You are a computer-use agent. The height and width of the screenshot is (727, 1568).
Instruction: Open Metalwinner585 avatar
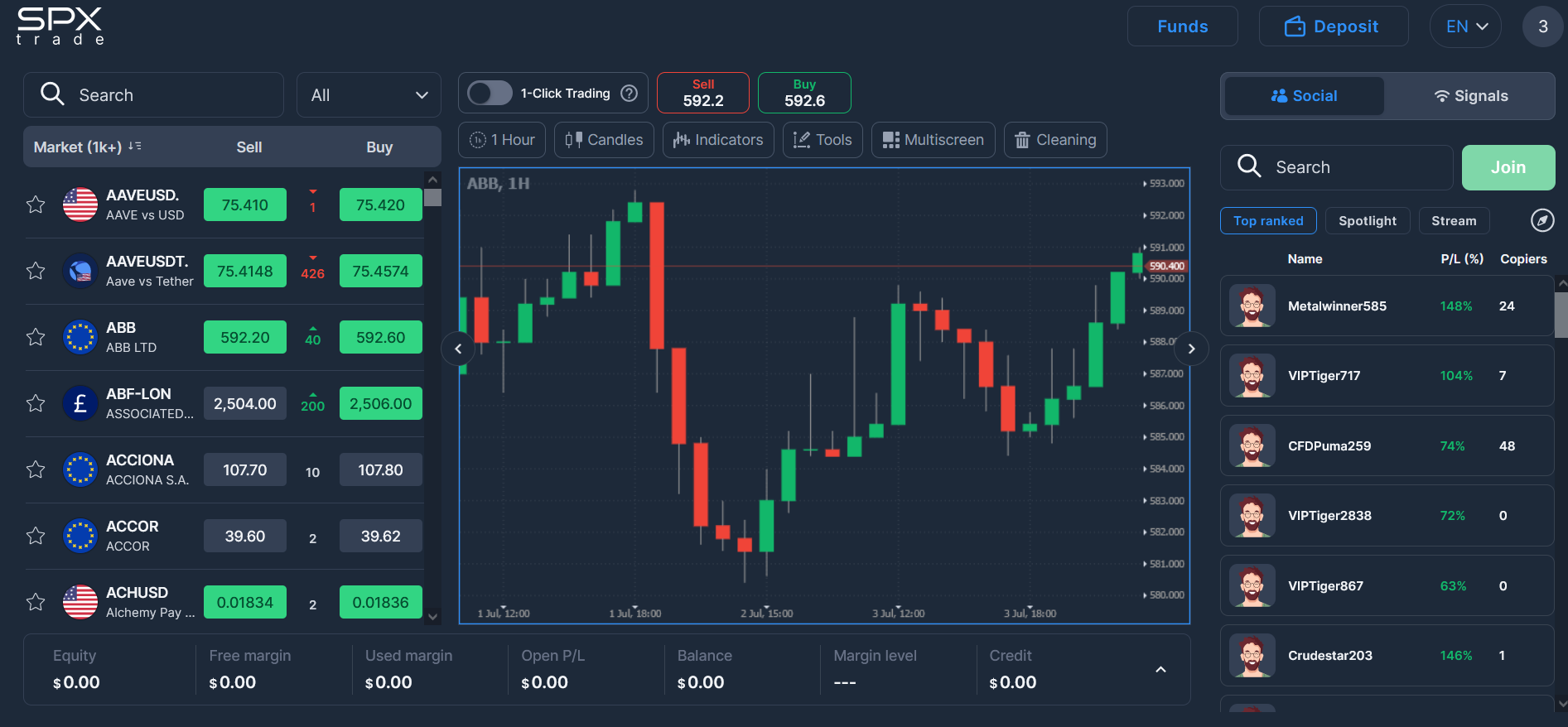1252,306
